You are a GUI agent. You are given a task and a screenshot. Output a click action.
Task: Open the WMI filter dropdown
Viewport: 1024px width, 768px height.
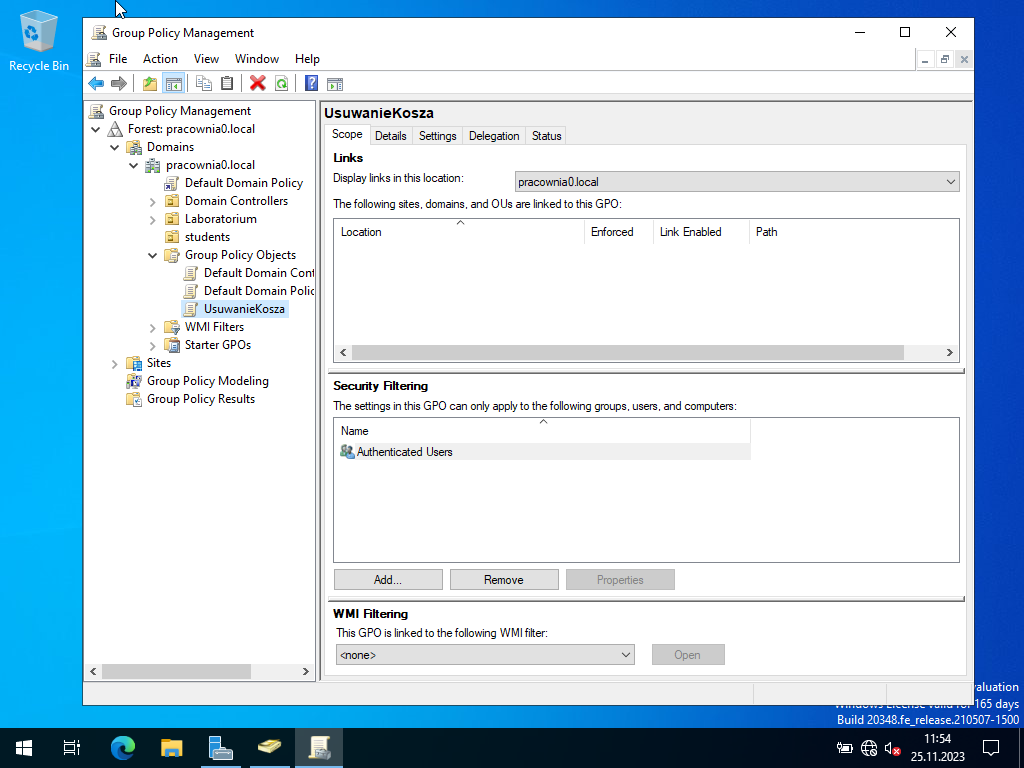485,654
